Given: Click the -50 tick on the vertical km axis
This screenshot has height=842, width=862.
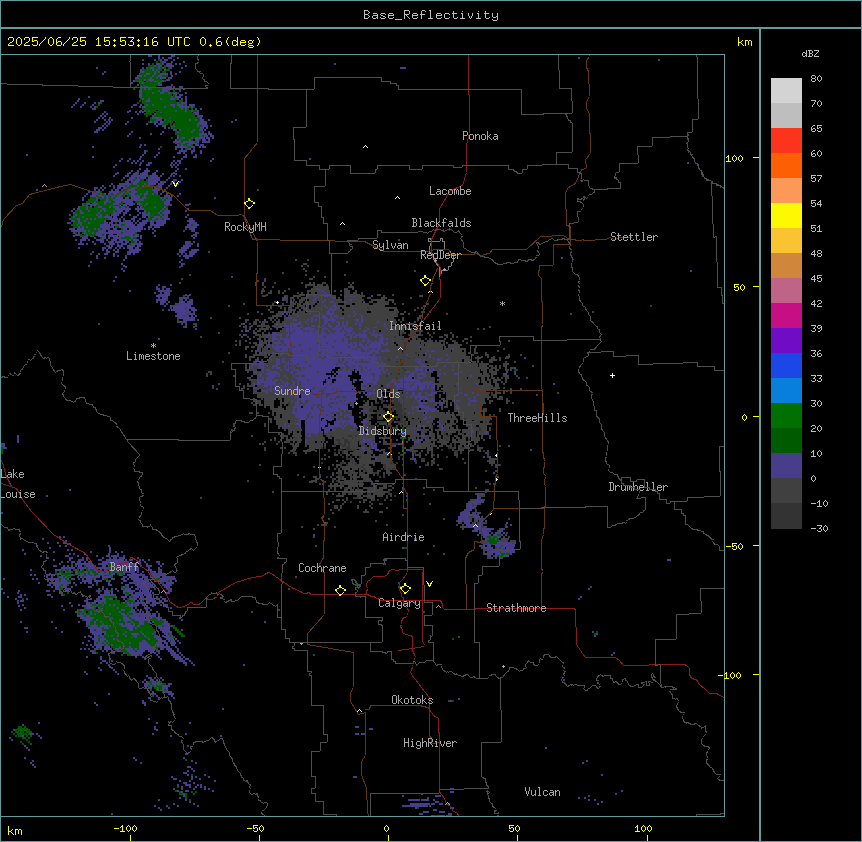Looking at the screenshot, I should (734, 546).
